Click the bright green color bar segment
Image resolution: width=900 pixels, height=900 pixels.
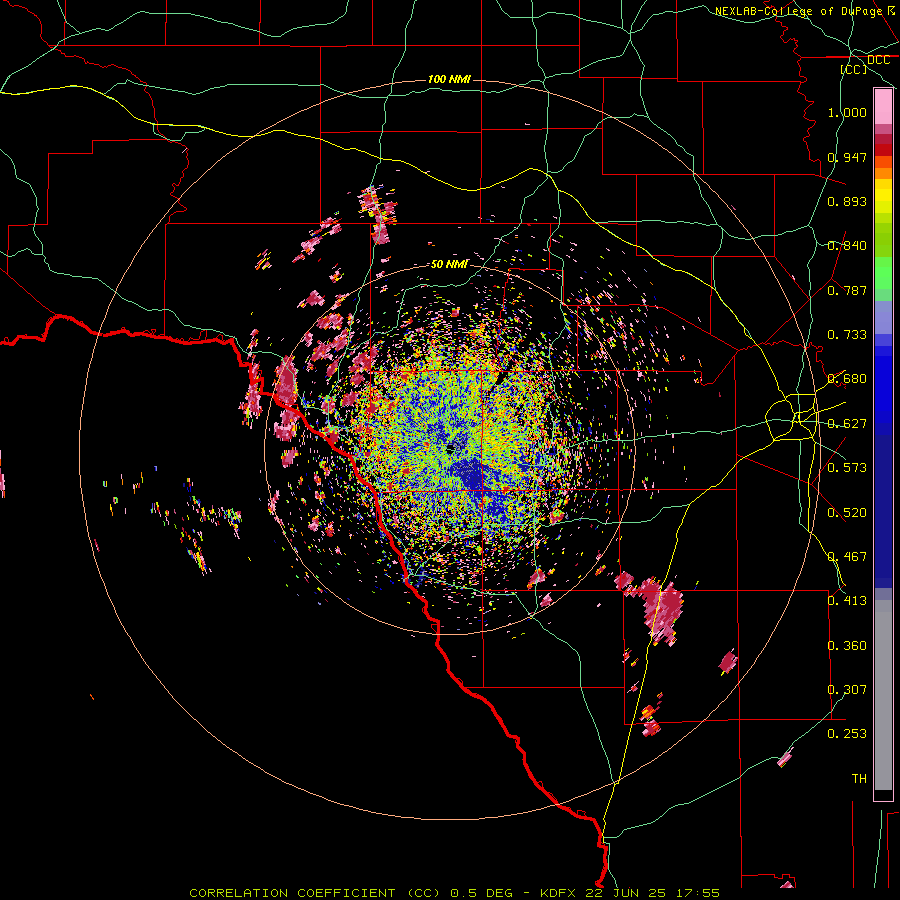[x=883, y=273]
